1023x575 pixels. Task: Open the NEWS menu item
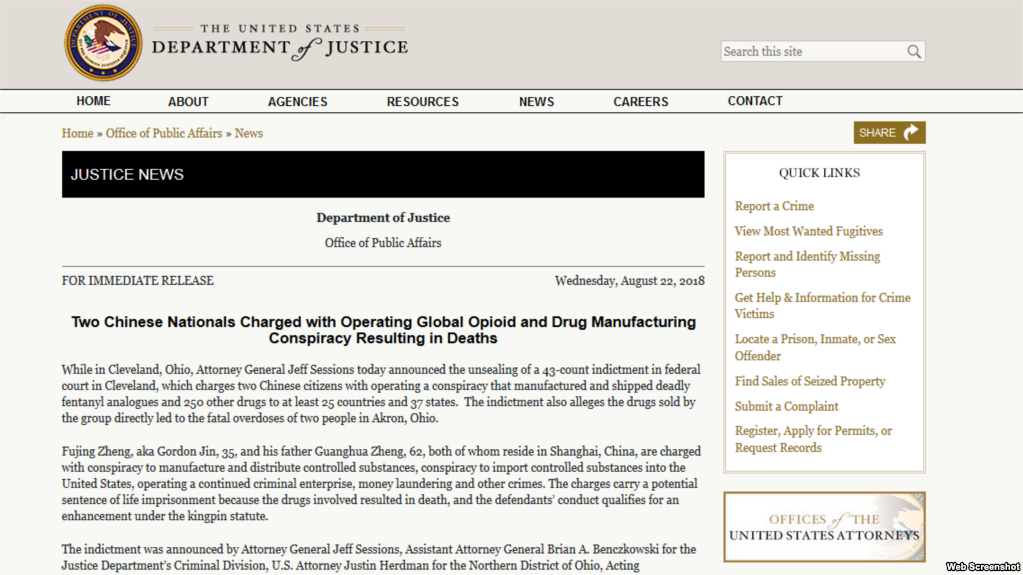tap(536, 102)
